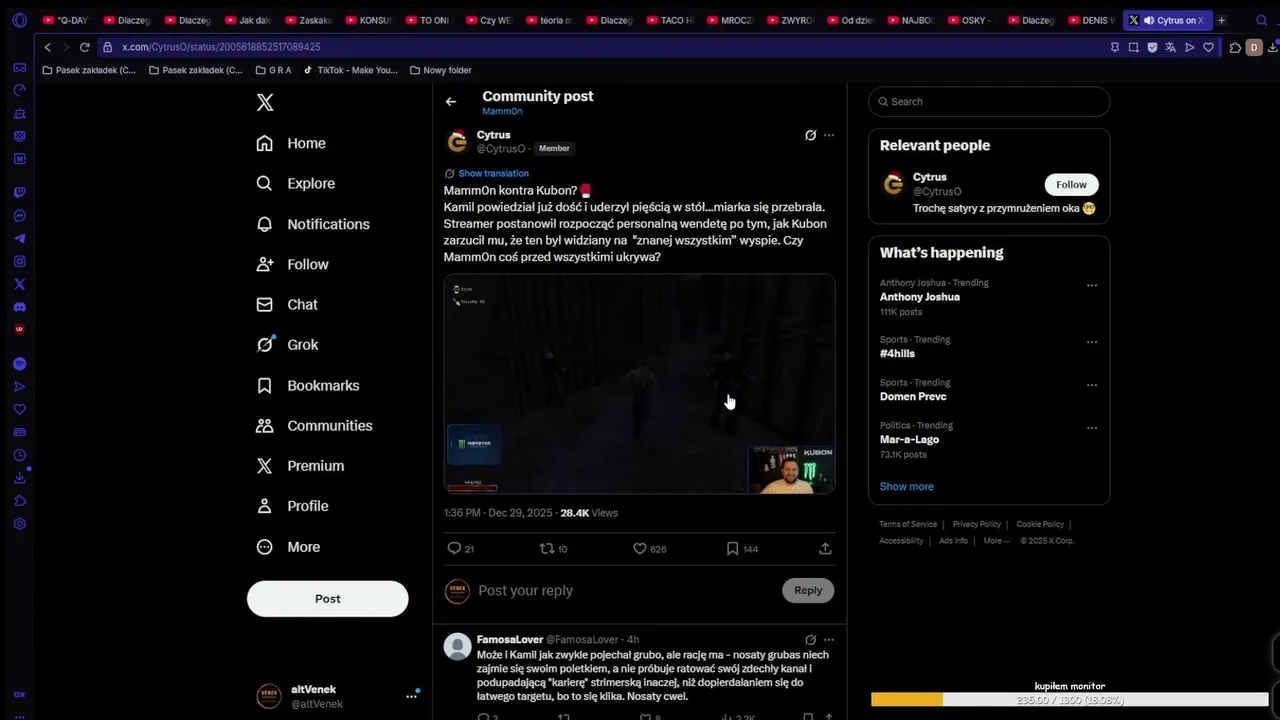Viewport: 1280px width, 720px height.
Task: Click the pin icon in address bar
Action: click(1115, 47)
